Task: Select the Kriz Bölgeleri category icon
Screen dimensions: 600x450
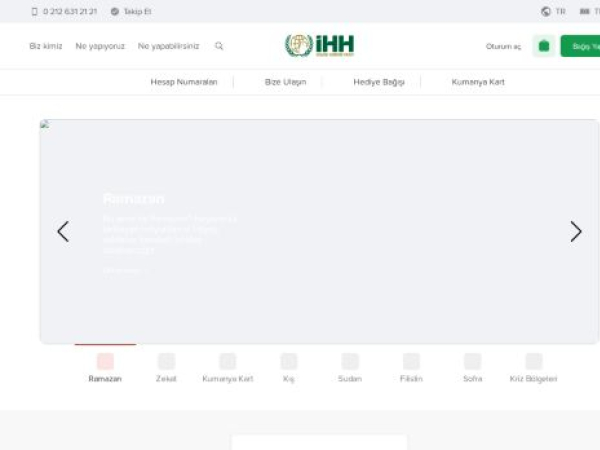Action: [x=534, y=361]
